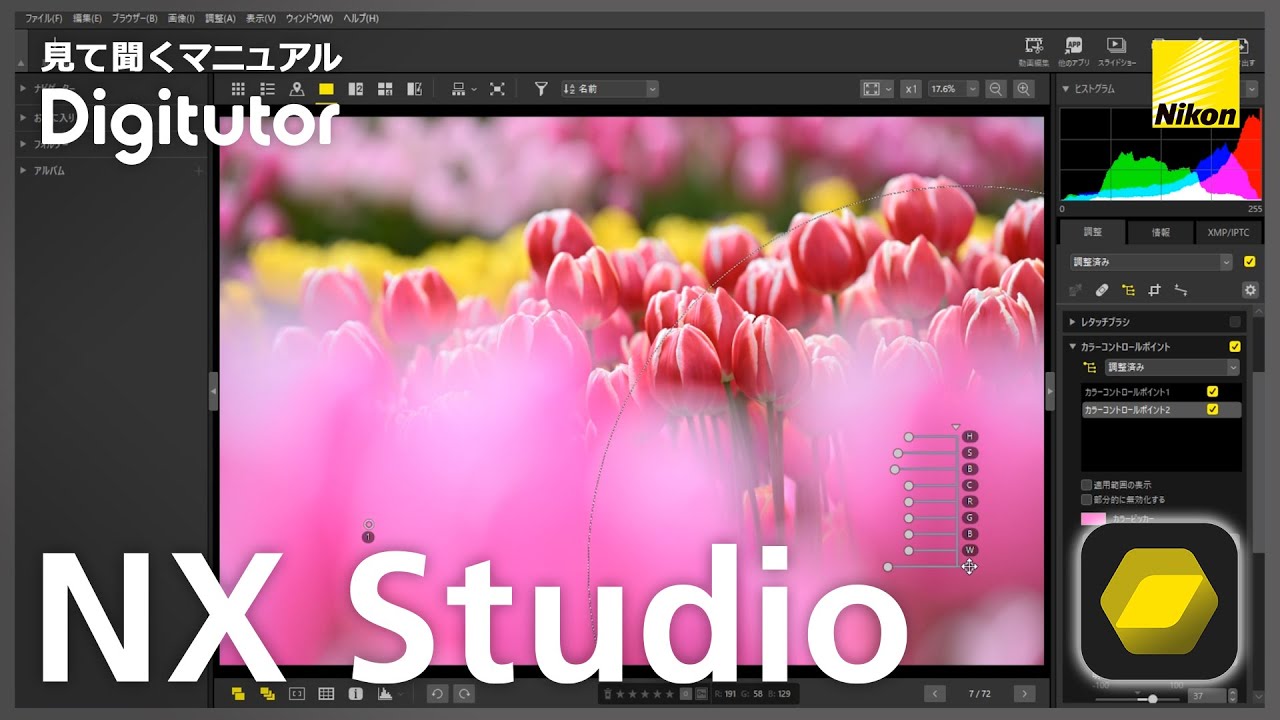Screen dimensions: 1280x720
Task: Enable 適用範囲の表示 checkbox
Action: 1086,485
